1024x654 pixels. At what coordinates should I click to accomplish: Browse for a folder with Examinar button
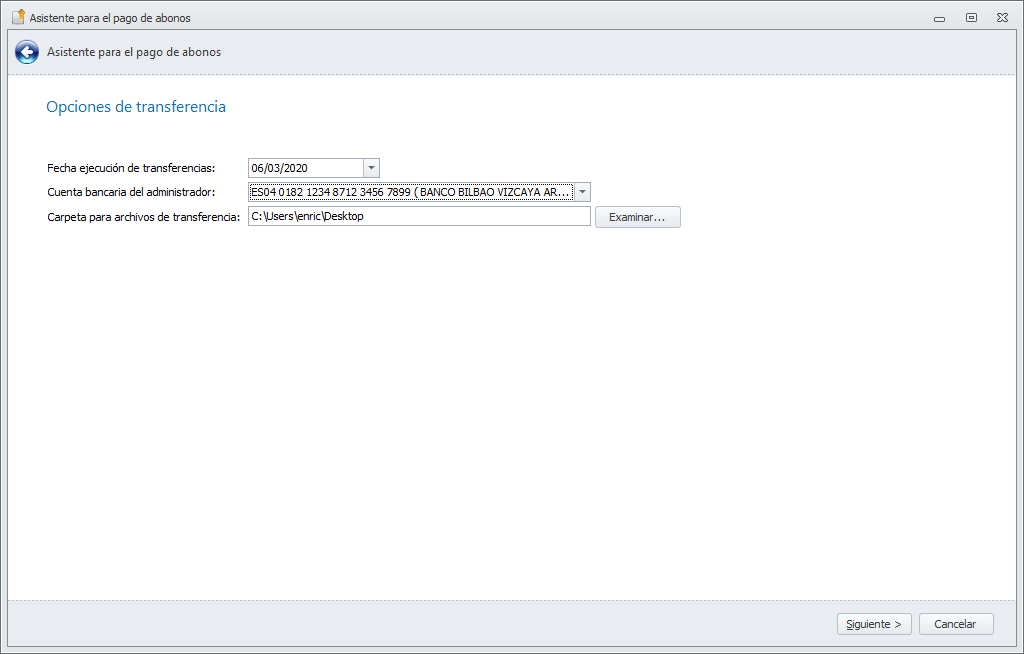[637, 217]
